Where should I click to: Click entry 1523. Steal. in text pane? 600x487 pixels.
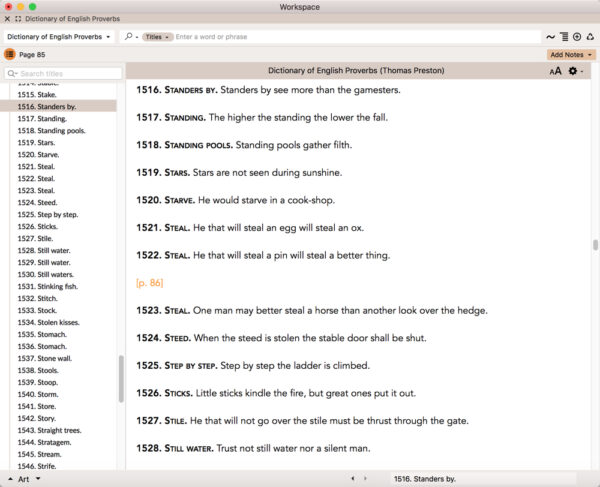(312, 310)
